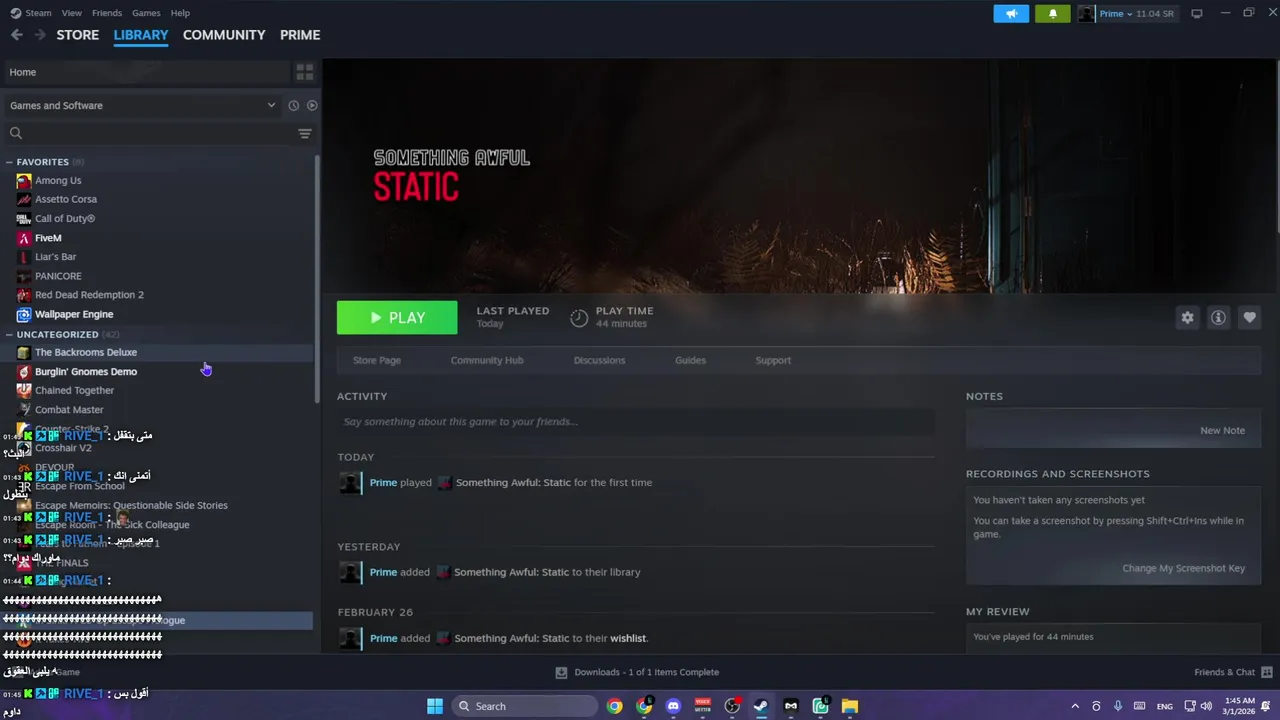Click the green announcements megaphone icon
The image size is (1280, 720).
pyautogui.click(x=1011, y=14)
